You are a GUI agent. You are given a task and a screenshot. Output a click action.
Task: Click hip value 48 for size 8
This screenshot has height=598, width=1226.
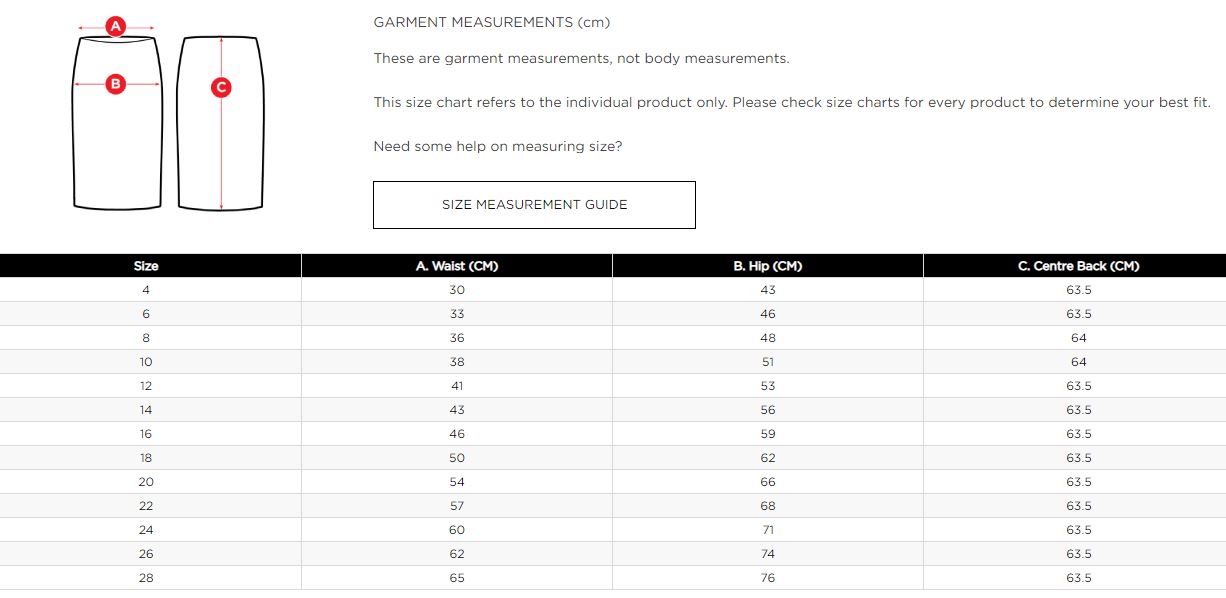pos(768,338)
